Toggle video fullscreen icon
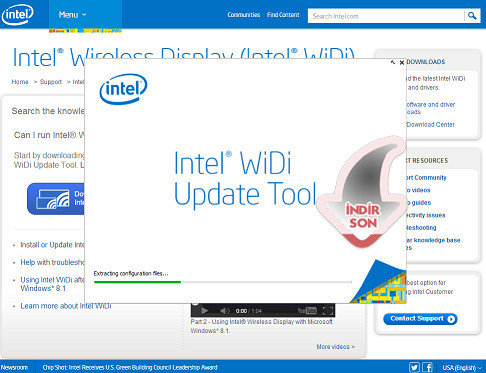Image resolution: width=486 pixels, height=373 pixels. point(328,311)
